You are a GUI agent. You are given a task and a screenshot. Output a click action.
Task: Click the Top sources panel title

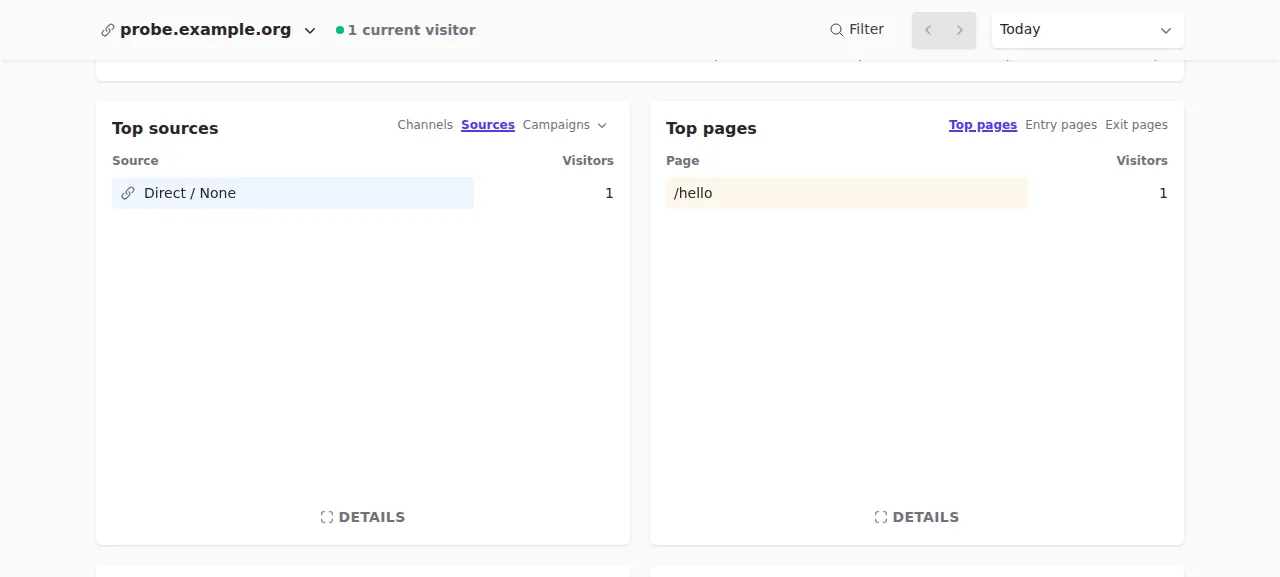click(165, 128)
